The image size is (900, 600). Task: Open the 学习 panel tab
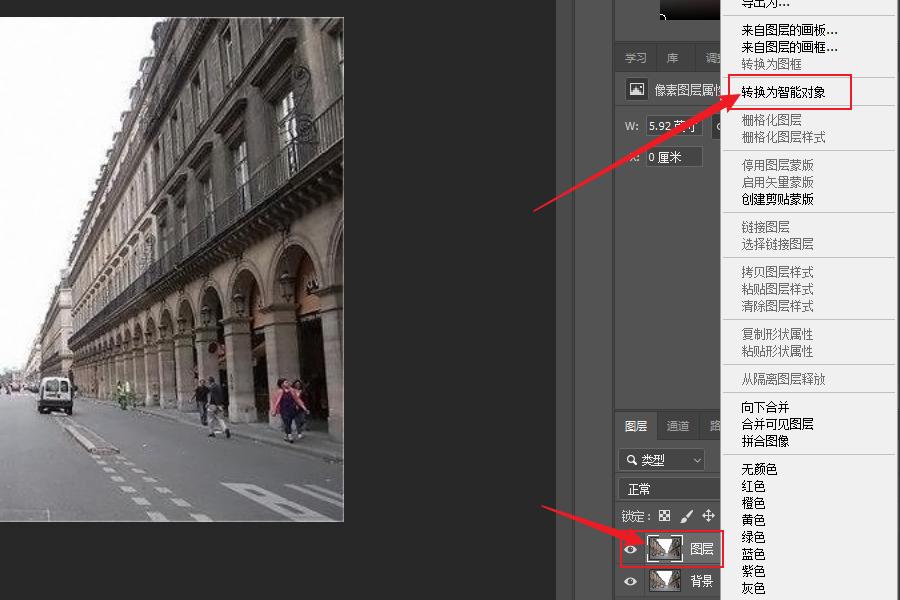(x=636, y=58)
